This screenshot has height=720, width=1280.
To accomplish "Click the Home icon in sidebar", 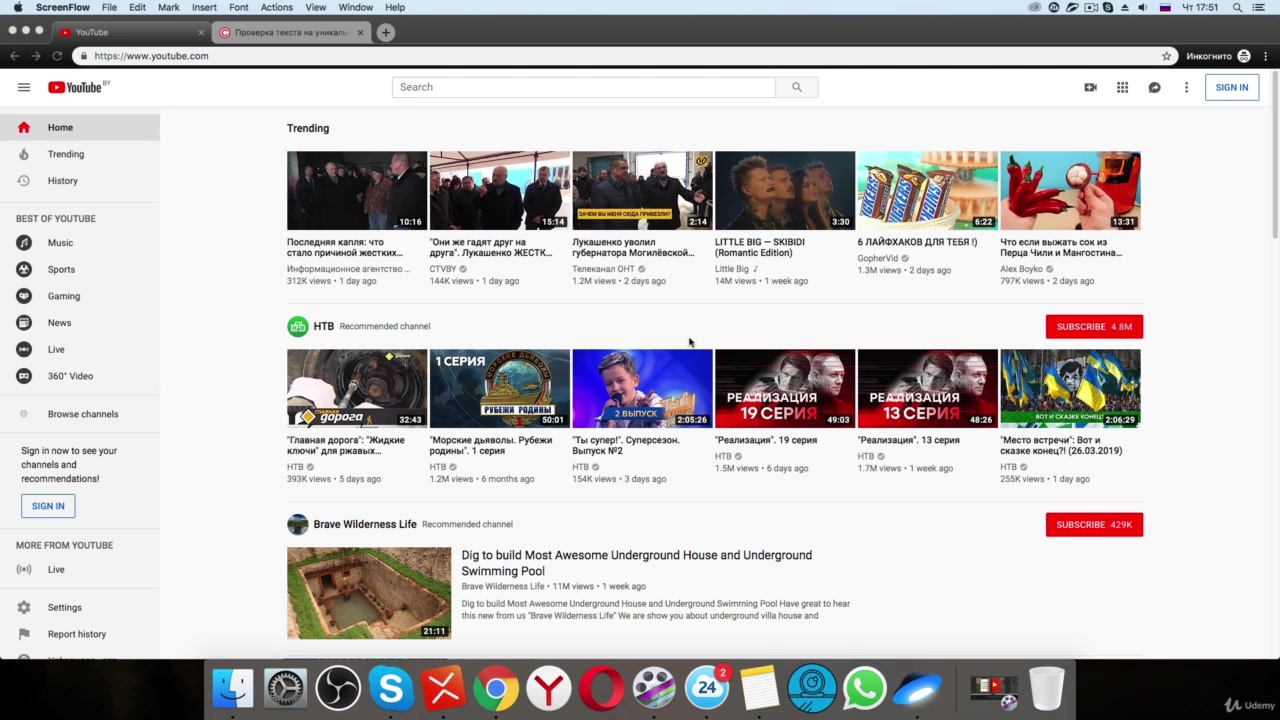I will pyautogui.click(x=24, y=127).
